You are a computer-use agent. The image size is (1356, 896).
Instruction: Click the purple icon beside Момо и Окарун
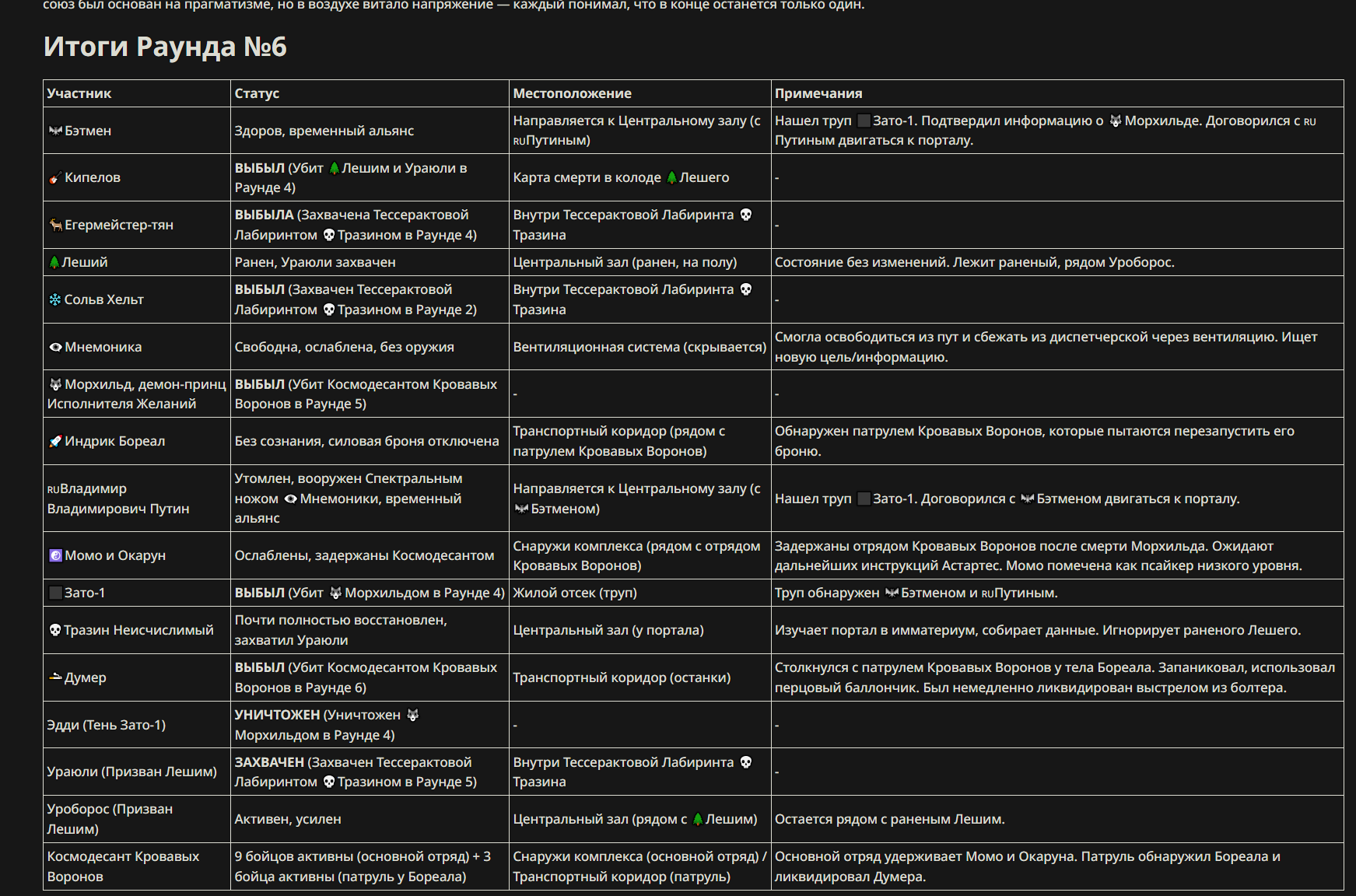click(x=55, y=555)
